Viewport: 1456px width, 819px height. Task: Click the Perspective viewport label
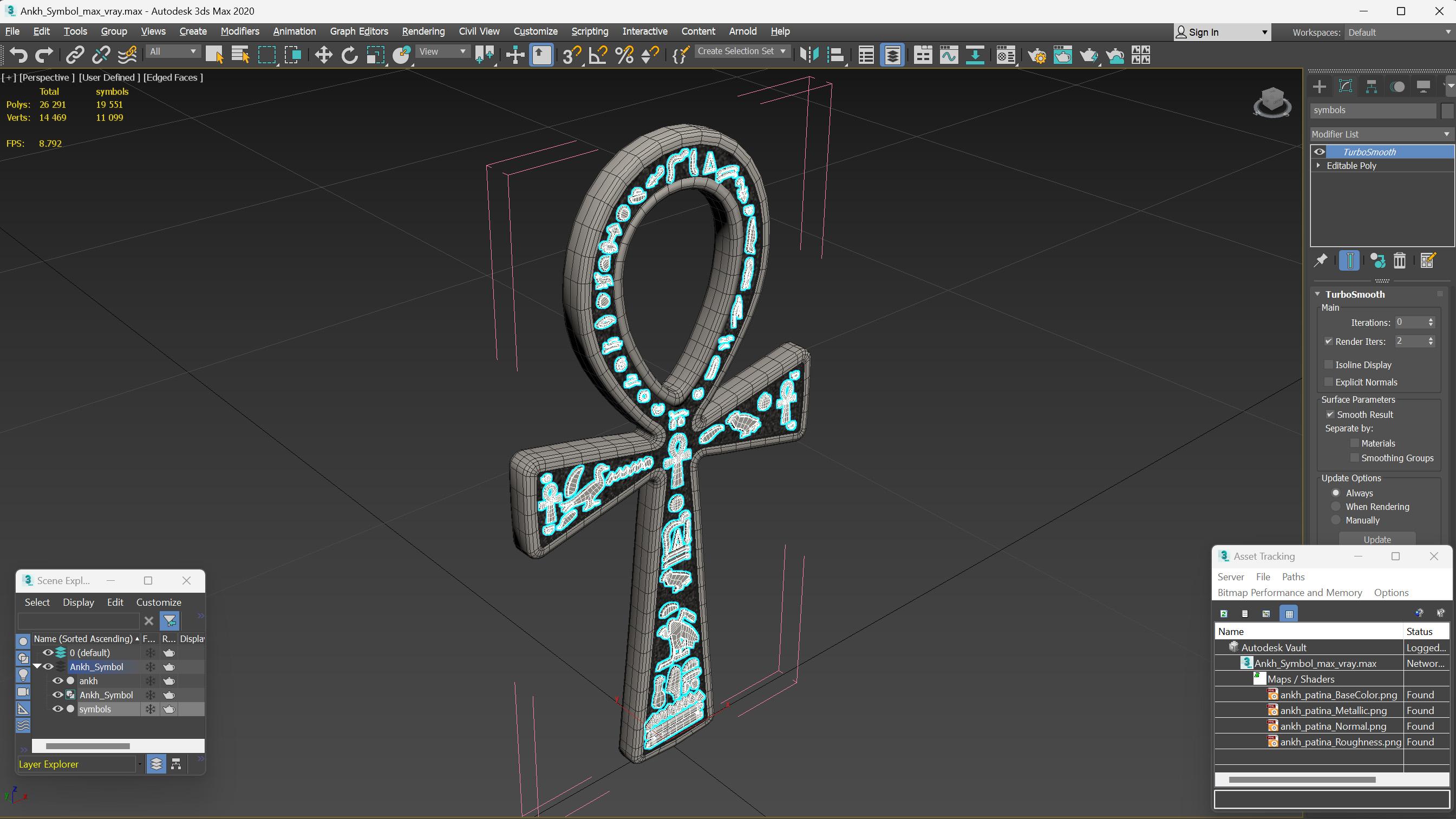point(47,77)
